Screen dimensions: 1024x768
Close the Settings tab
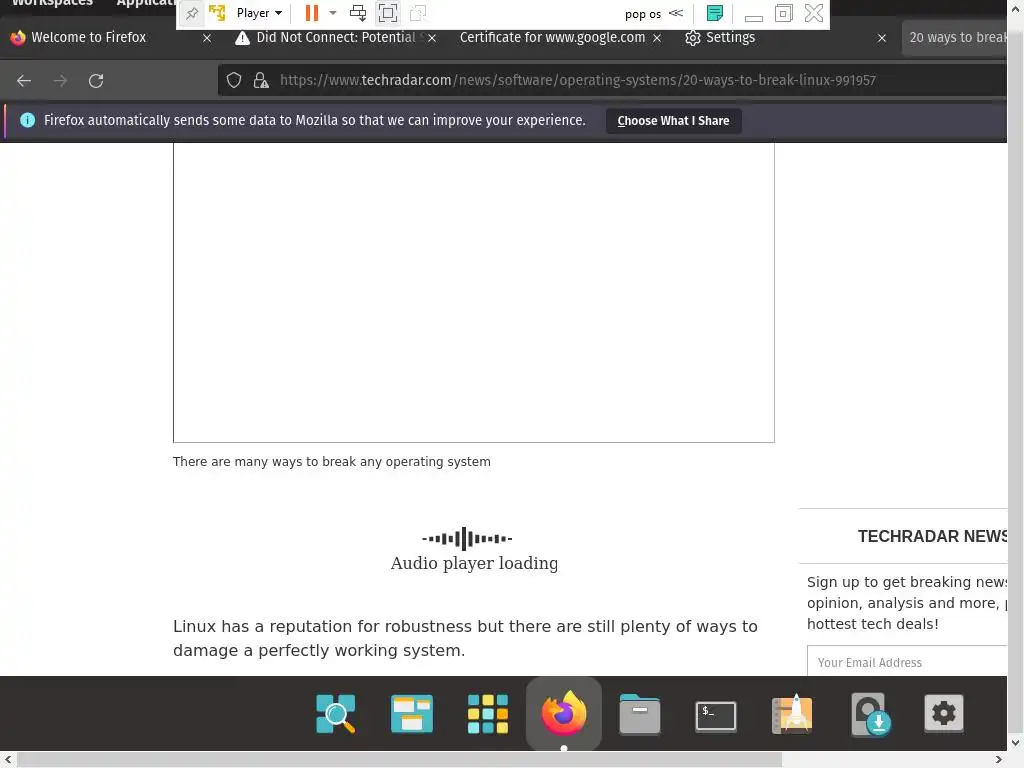(882, 38)
